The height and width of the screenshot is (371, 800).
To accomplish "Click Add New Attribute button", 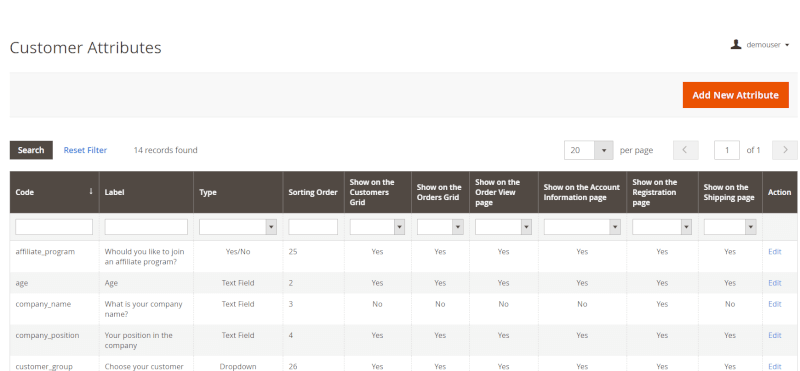I will [735, 95].
